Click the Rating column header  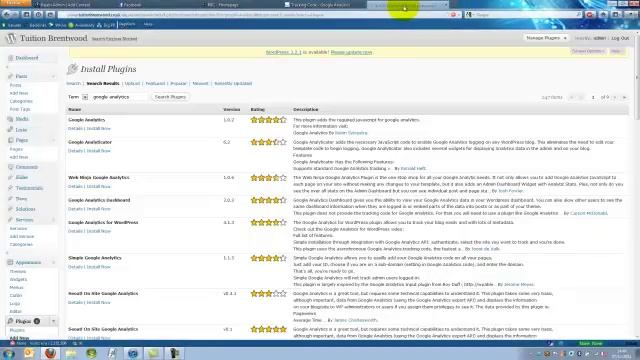258,110
